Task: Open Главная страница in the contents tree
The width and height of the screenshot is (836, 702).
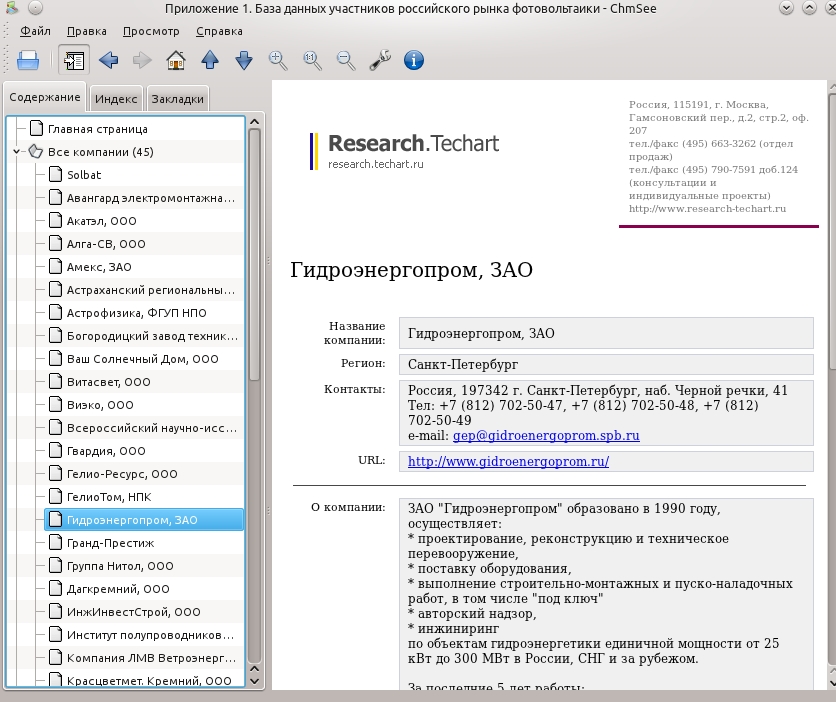Action: pyautogui.click(x=98, y=129)
